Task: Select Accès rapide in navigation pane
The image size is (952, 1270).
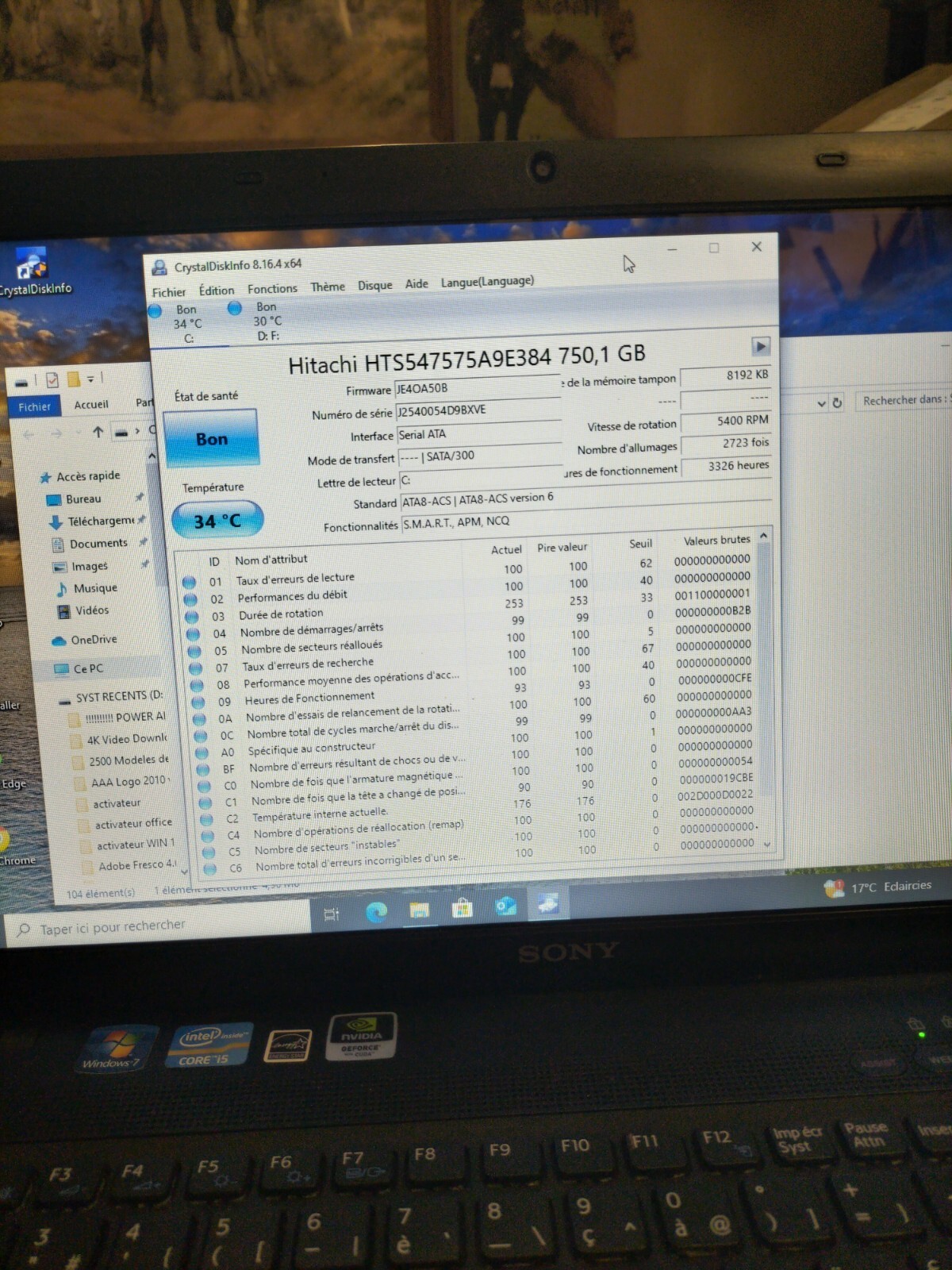Action: [88, 476]
